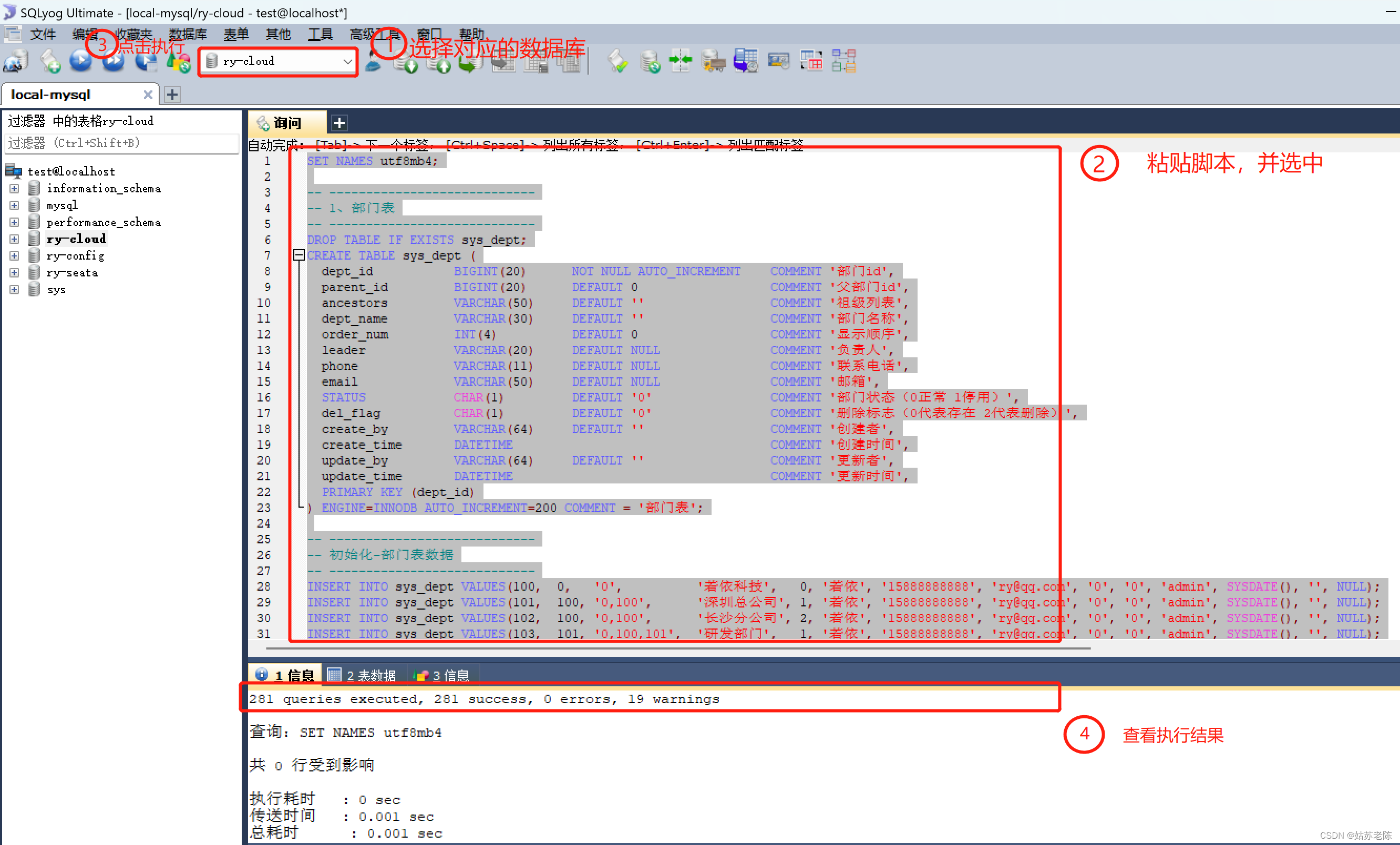Switch to the 1 信息 result tab
1400x845 pixels.
coord(285,675)
